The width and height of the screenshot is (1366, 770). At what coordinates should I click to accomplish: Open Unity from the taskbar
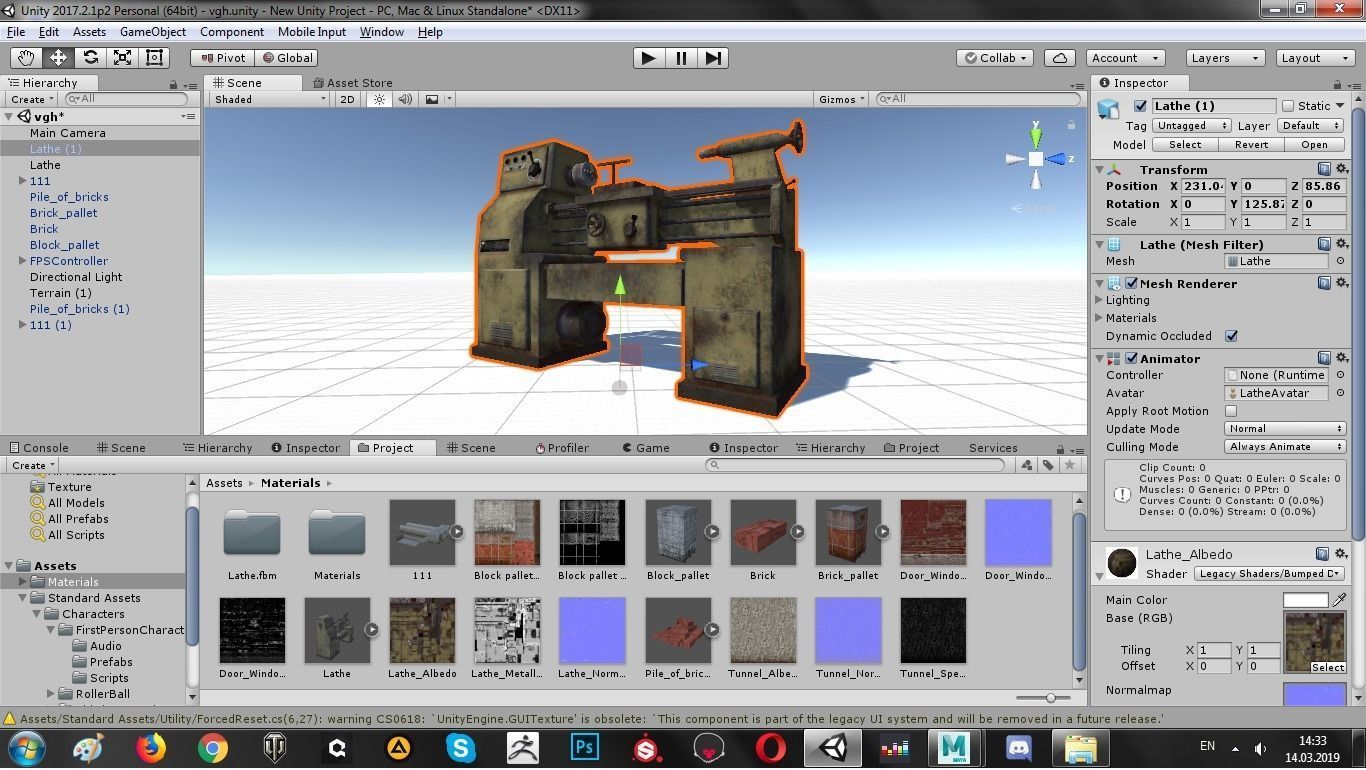[831, 748]
